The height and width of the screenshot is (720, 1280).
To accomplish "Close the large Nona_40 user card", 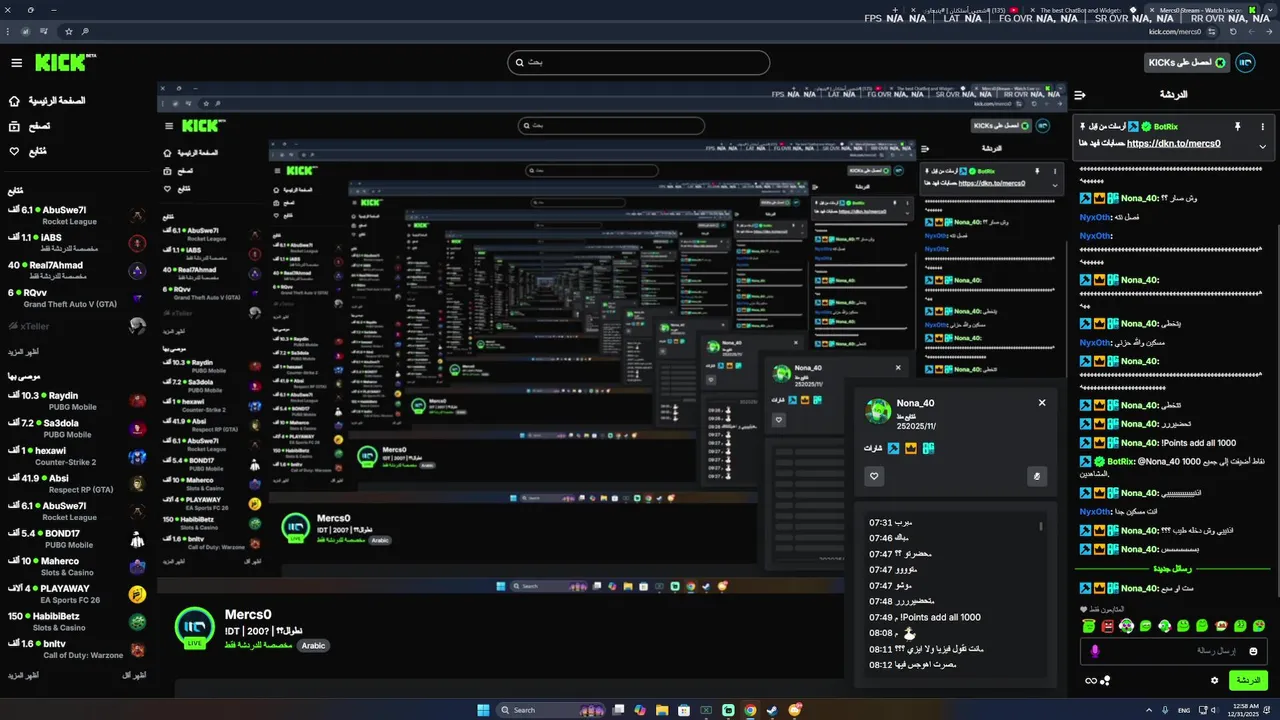I will coord(1042,402).
